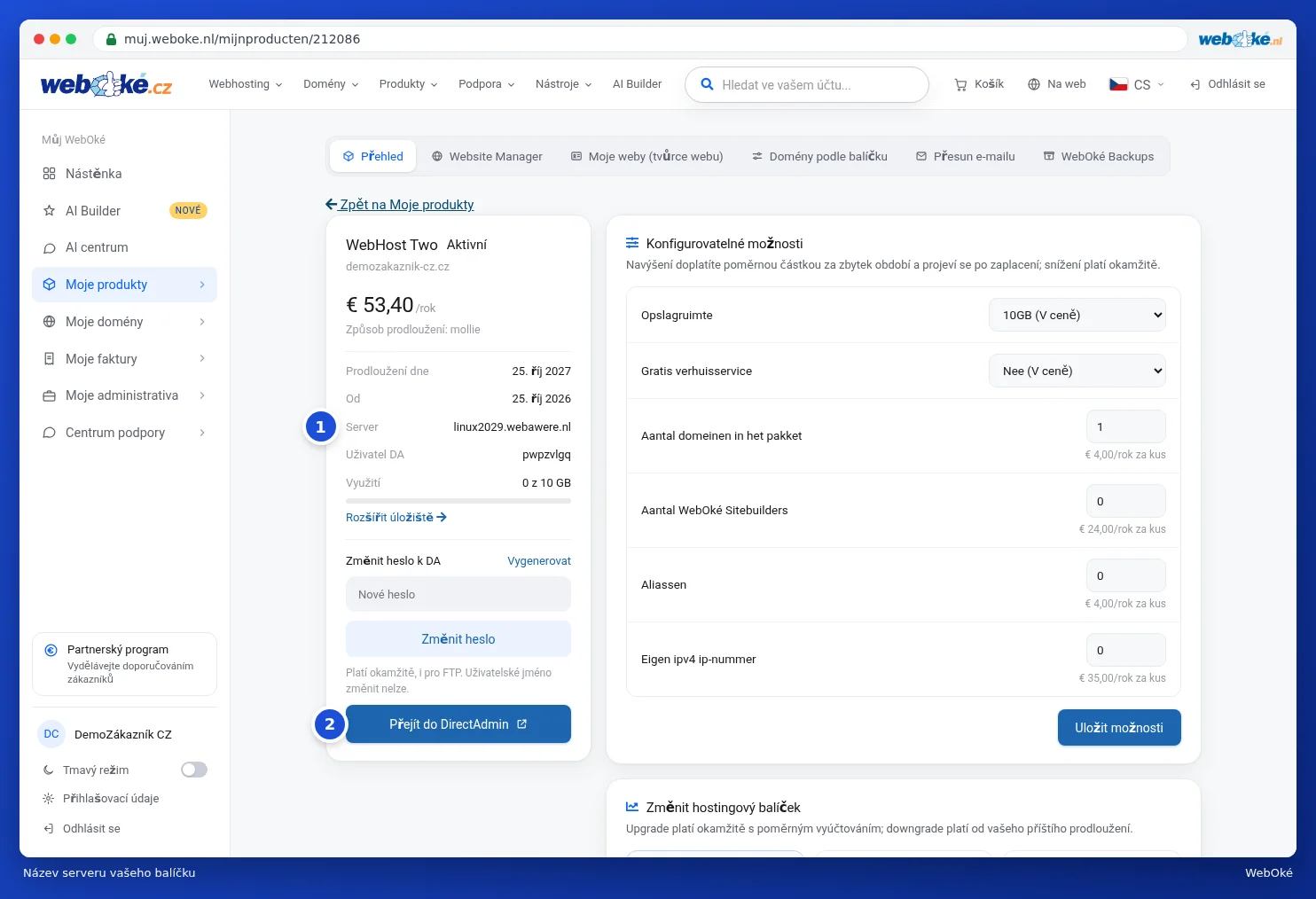Expand the Centrum podpory sidebar chevron
The image size is (1316, 899).
202,433
